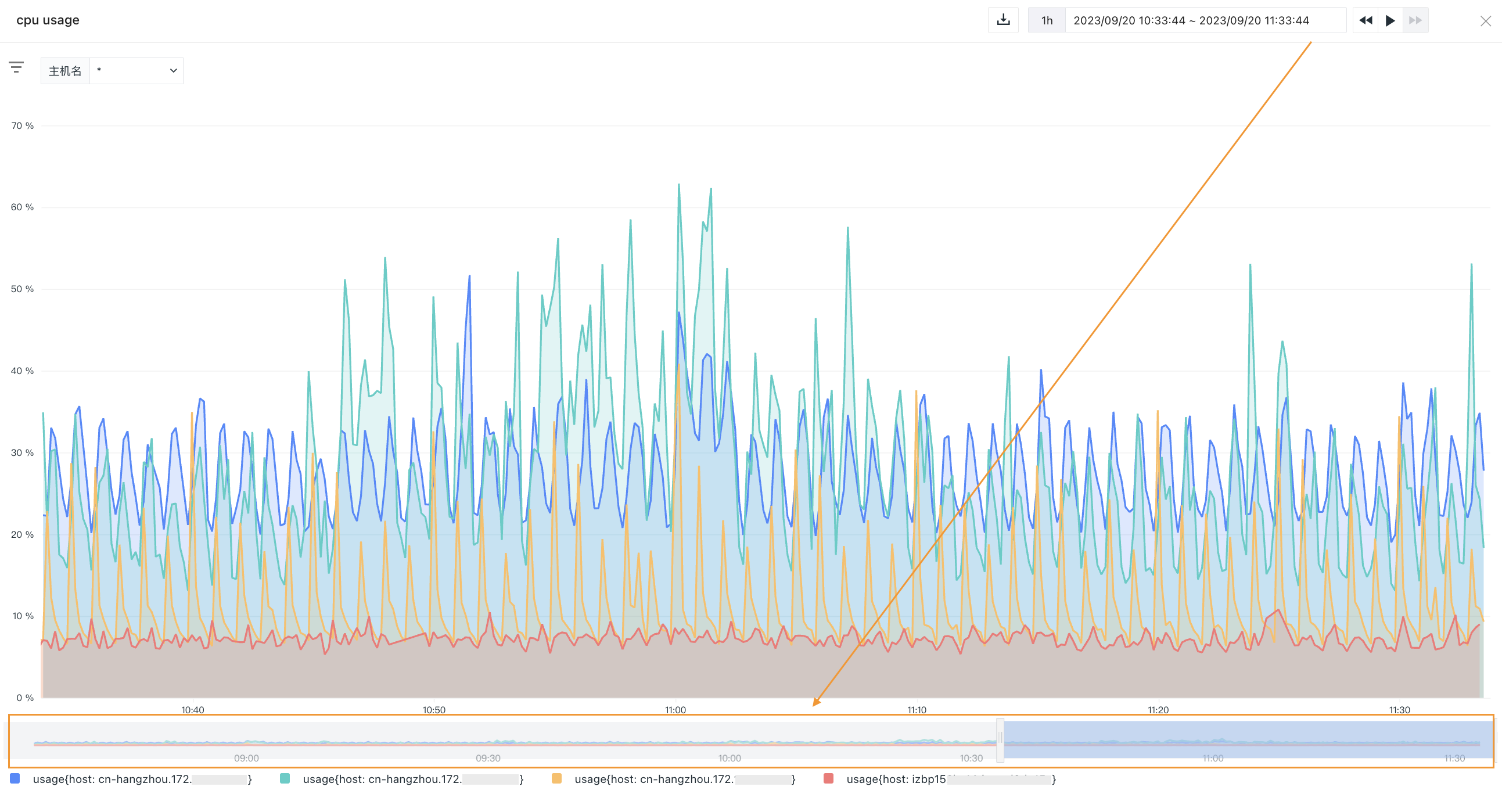
Task: Open the 1h time interval selector
Action: 1047,20
